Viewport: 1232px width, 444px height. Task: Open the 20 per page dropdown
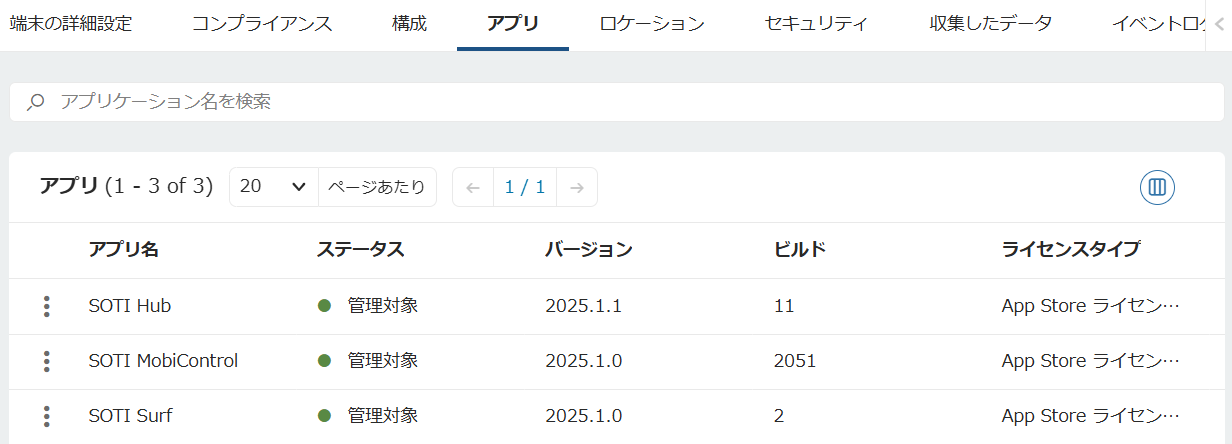coord(273,187)
